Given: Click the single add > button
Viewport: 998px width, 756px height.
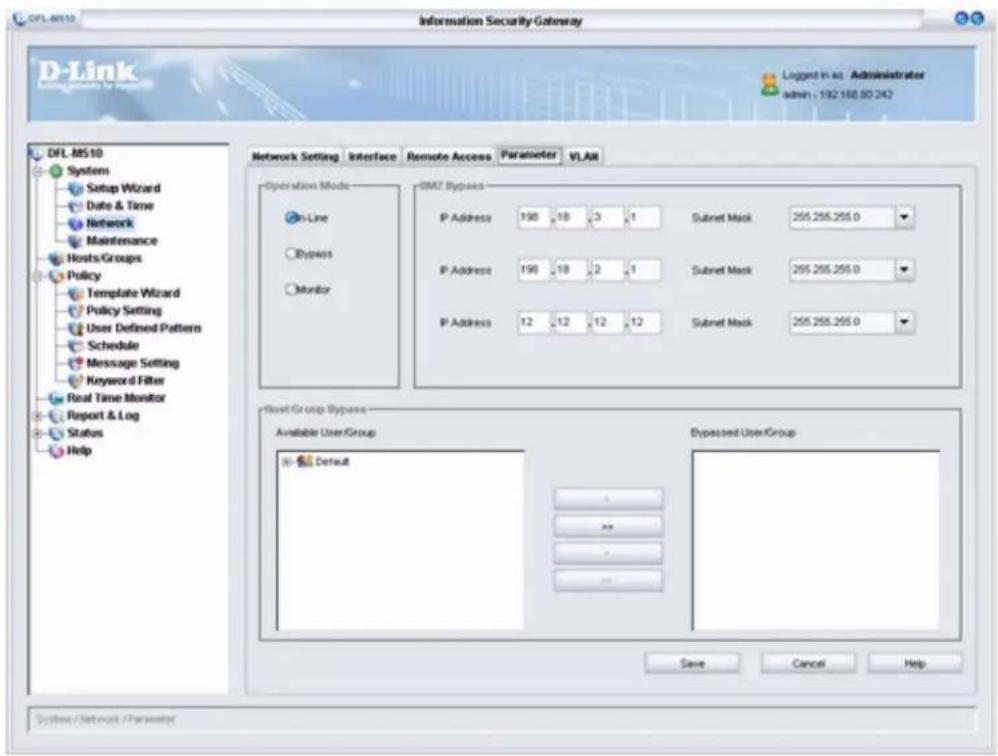Looking at the screenshot, I should point(608,499).
